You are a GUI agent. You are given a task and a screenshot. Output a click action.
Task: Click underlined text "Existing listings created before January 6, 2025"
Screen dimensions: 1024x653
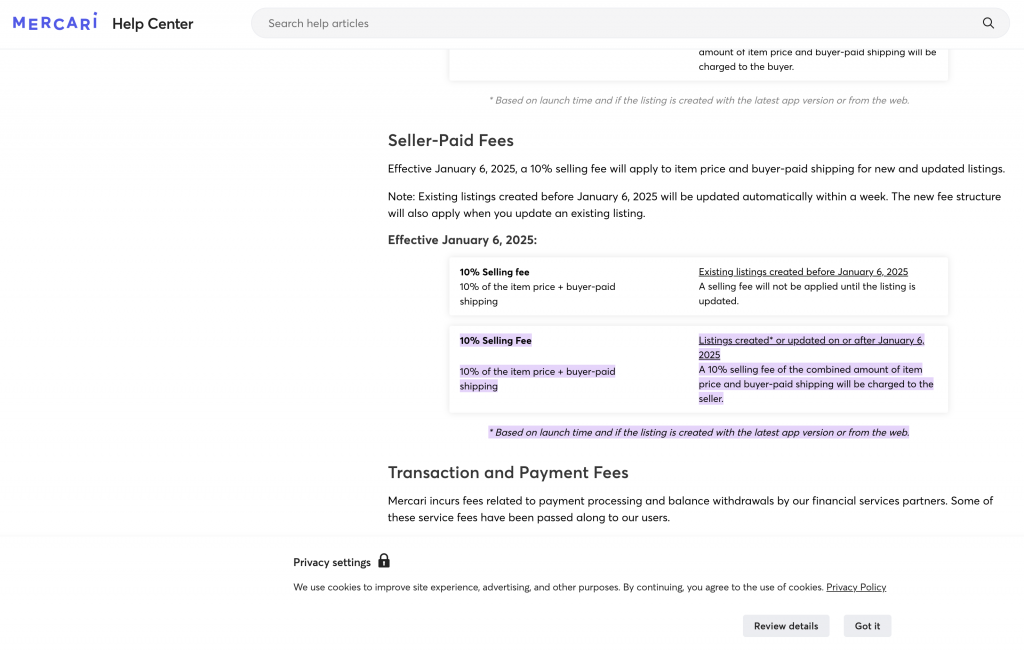[x=803, y=272]
